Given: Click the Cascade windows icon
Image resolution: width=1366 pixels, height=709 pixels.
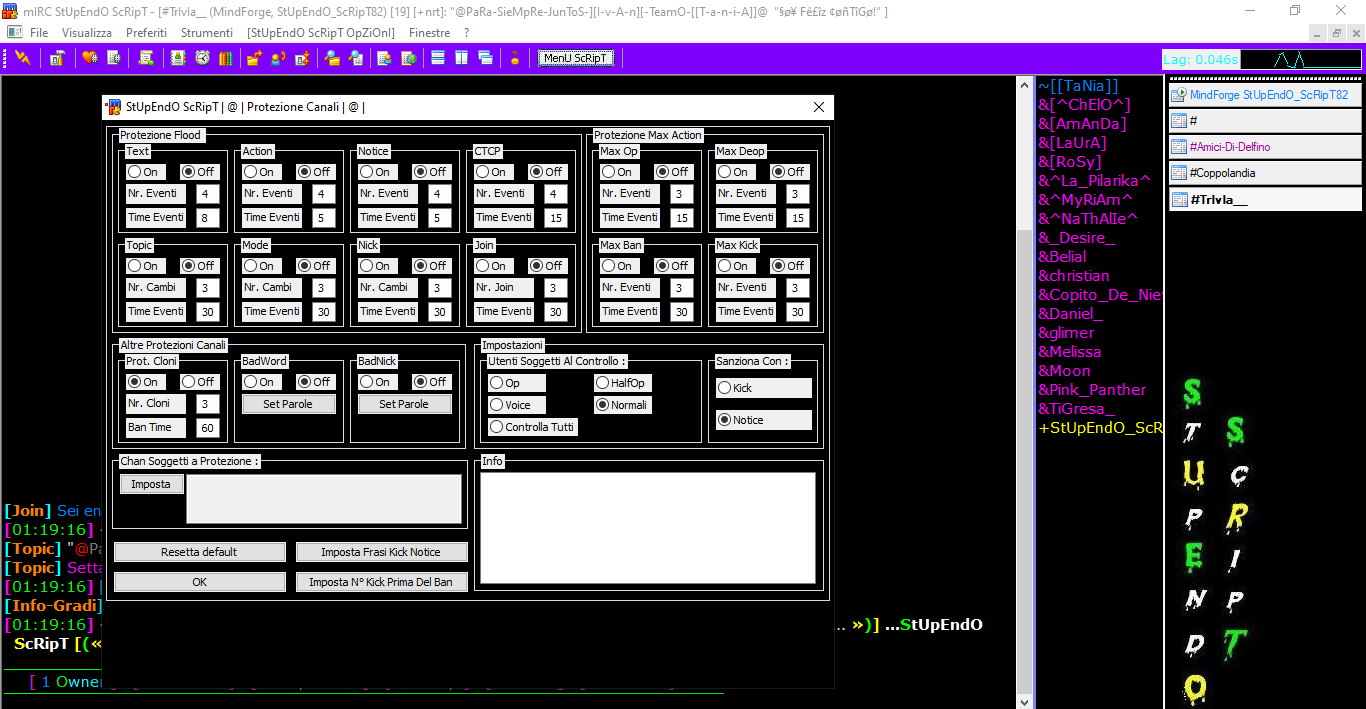Looking at the screenshot, I should [x=485, y=58].
